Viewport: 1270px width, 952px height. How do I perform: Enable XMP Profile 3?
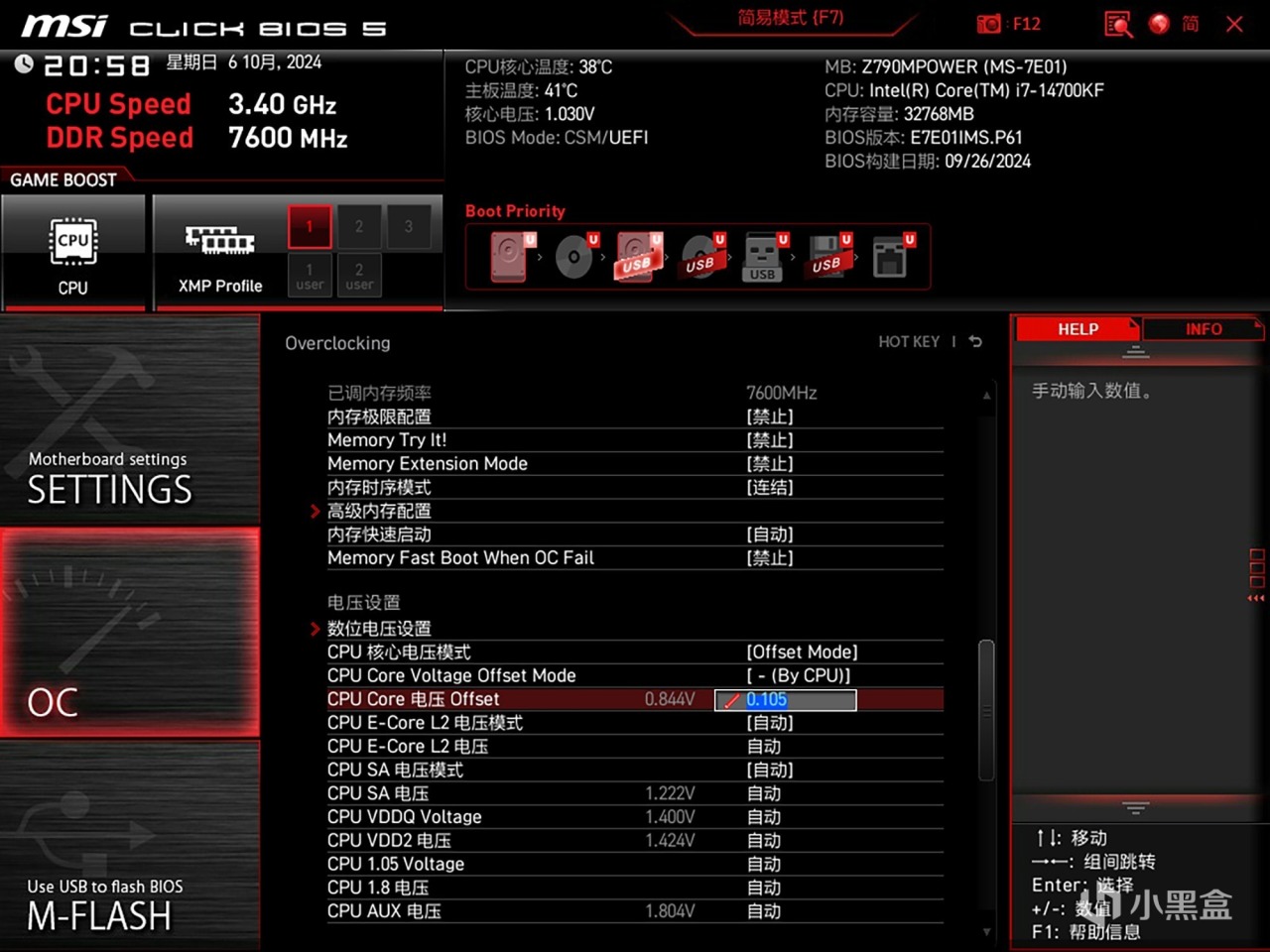coord(408,227)
